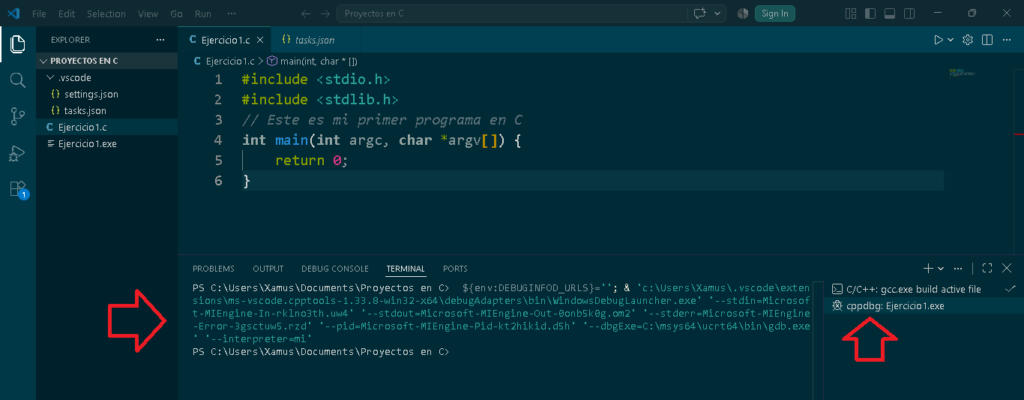The width and height of the screenshot is (1024, 400).
Task: Close the Ejercicio1.c editor tab
Action: (259, 40)
